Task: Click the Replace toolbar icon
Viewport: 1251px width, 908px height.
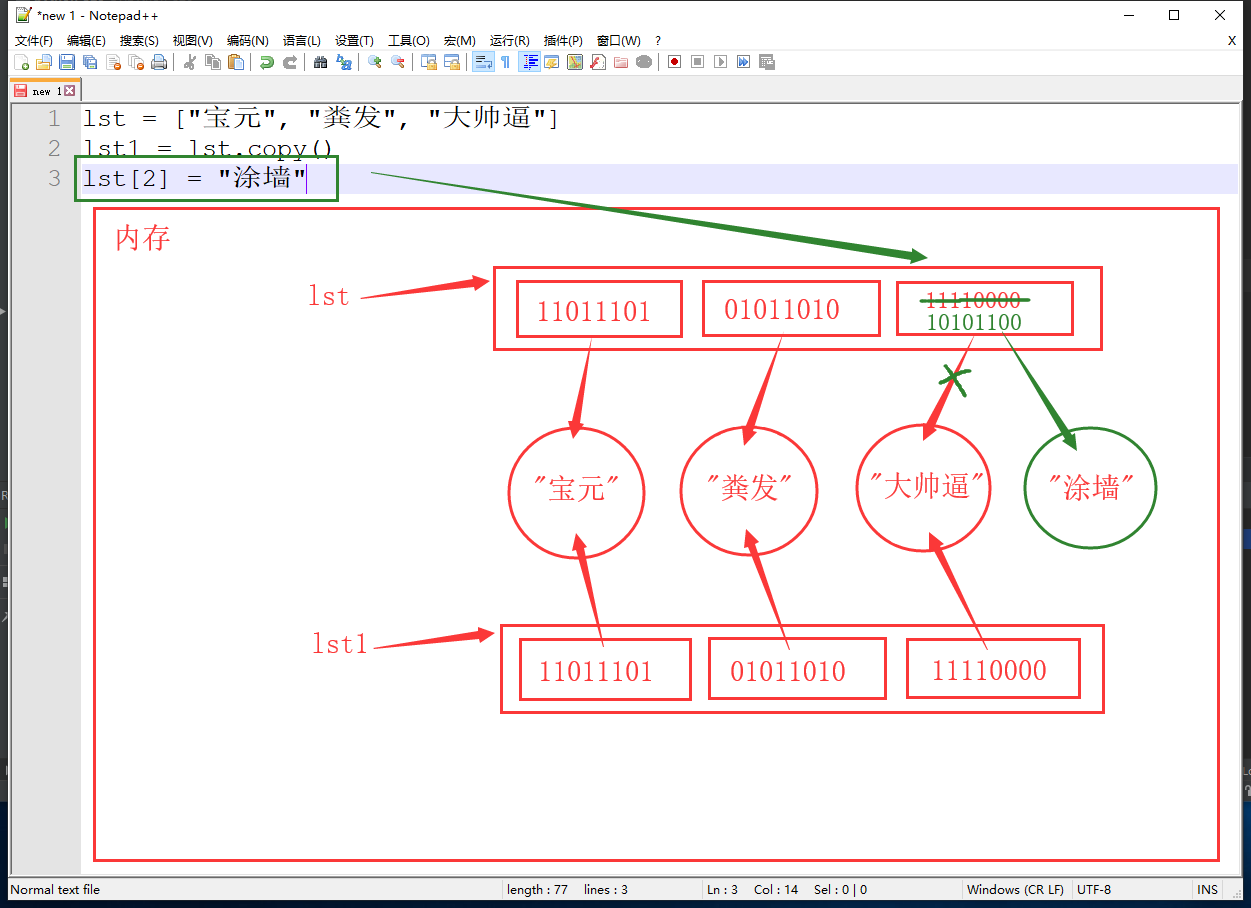Action: 343,62
